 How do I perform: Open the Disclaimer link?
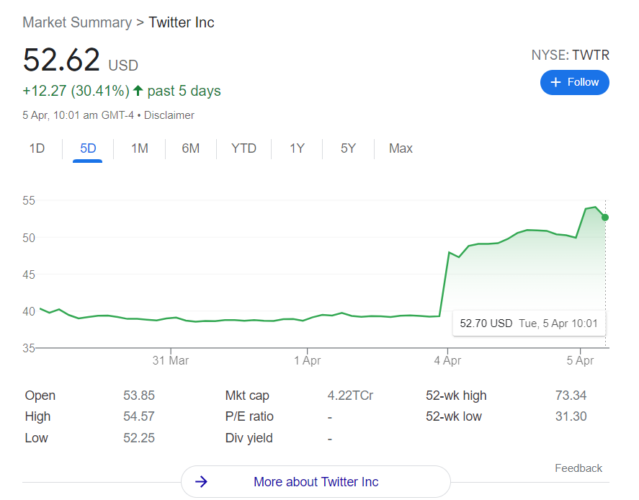click(169, 115)
